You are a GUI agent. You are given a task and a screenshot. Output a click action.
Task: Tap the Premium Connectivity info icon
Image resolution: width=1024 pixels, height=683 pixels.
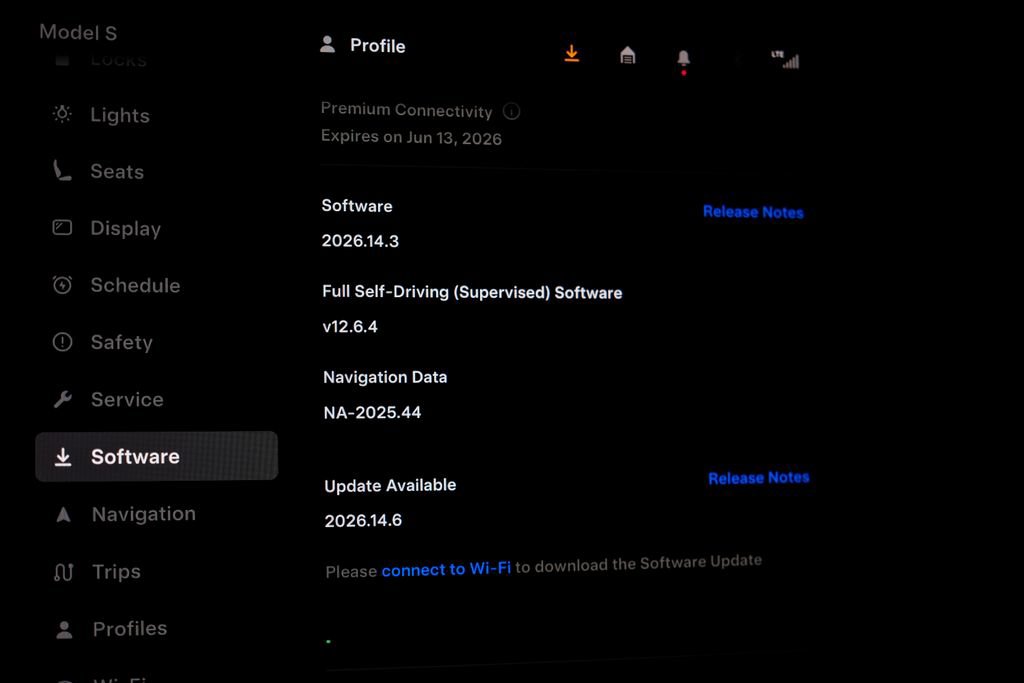click(x=511, y=112)
